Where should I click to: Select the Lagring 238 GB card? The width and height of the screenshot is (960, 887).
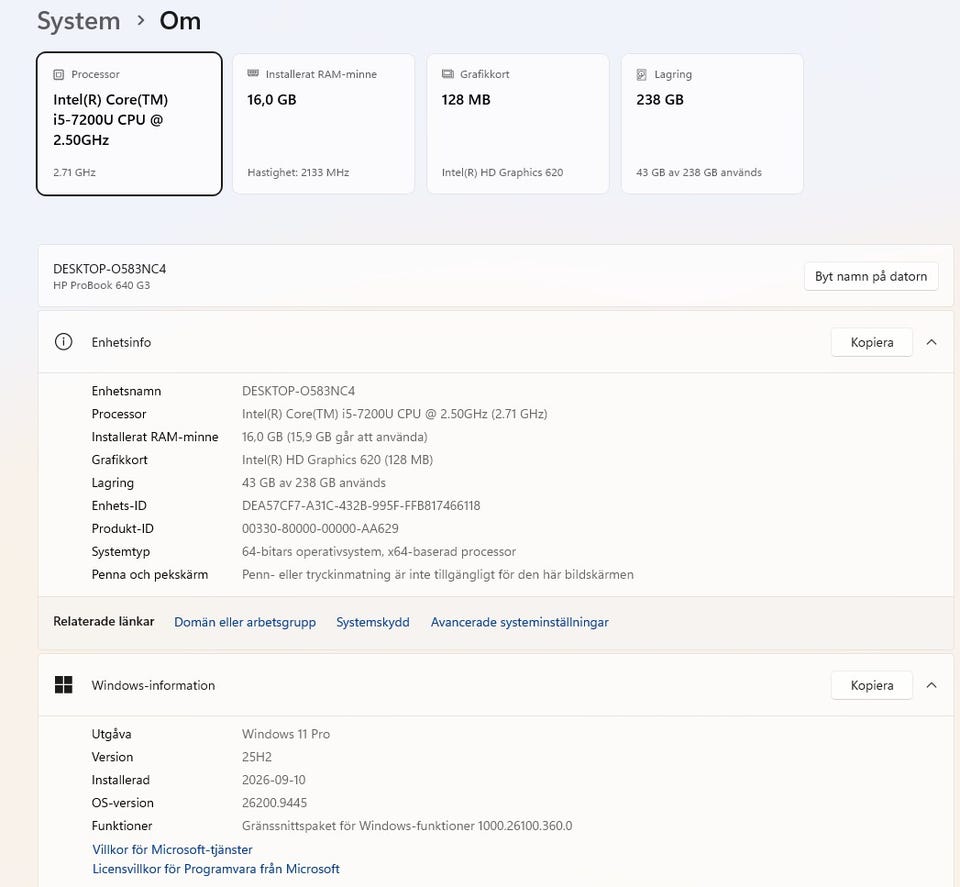[712, 124]
